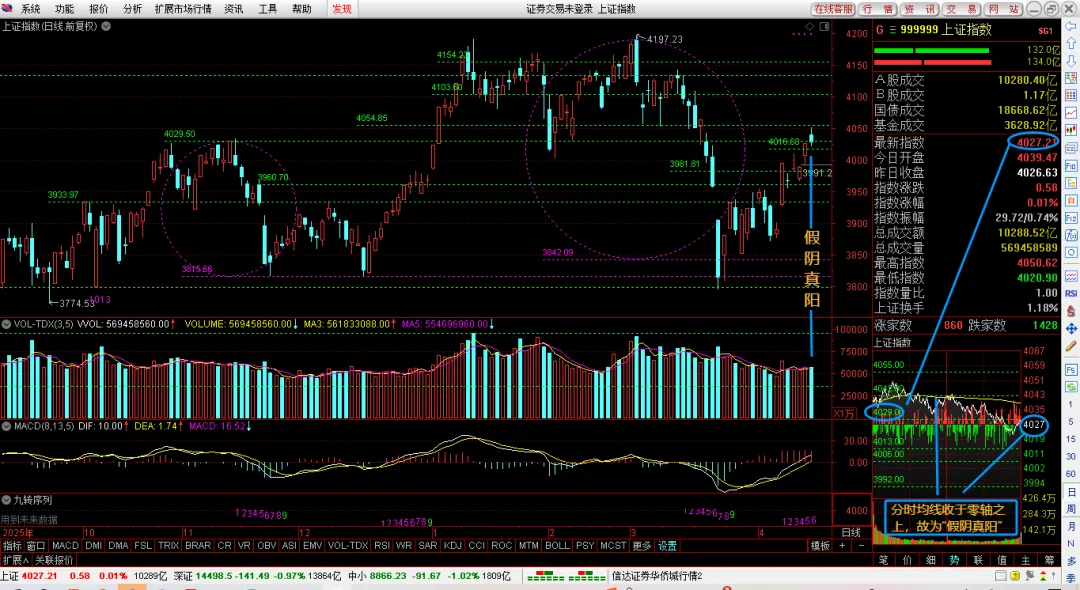Viewport: 1080px width, 590px height.
Task: Open the 功能 menu
Action: click(64, 9)
